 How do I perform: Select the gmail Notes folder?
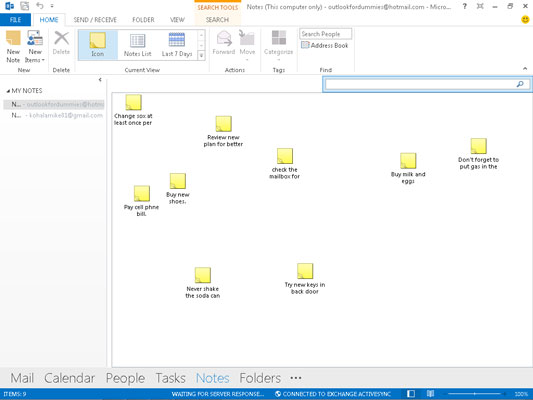[54, 115]
